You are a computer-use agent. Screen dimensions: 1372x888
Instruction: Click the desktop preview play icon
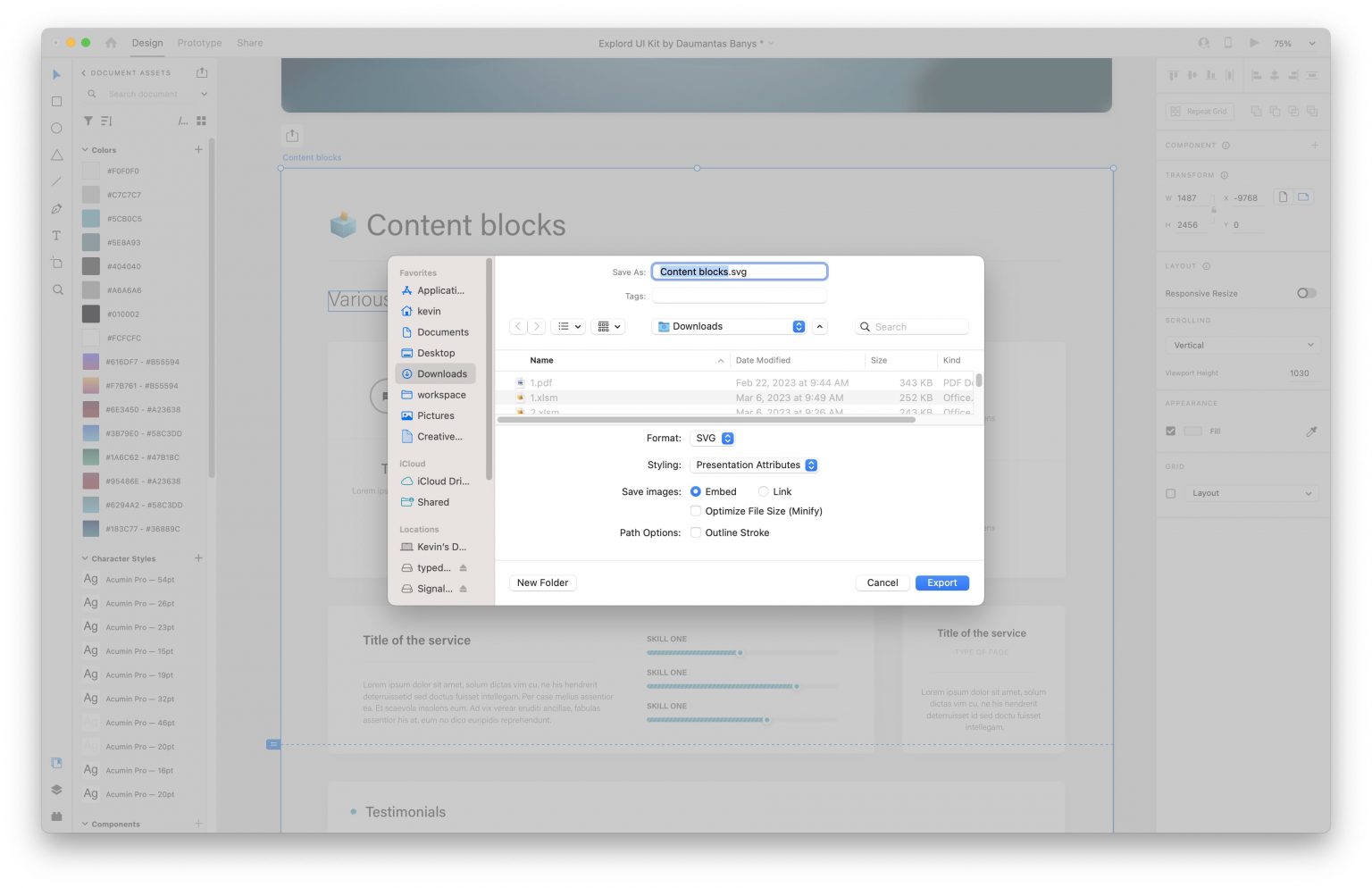point(1254,43)
